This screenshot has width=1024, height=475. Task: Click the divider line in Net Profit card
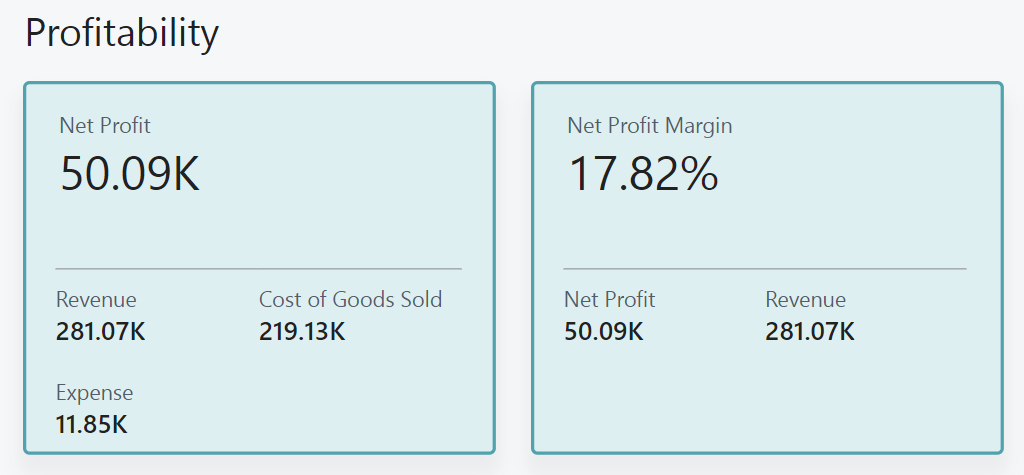258,268
